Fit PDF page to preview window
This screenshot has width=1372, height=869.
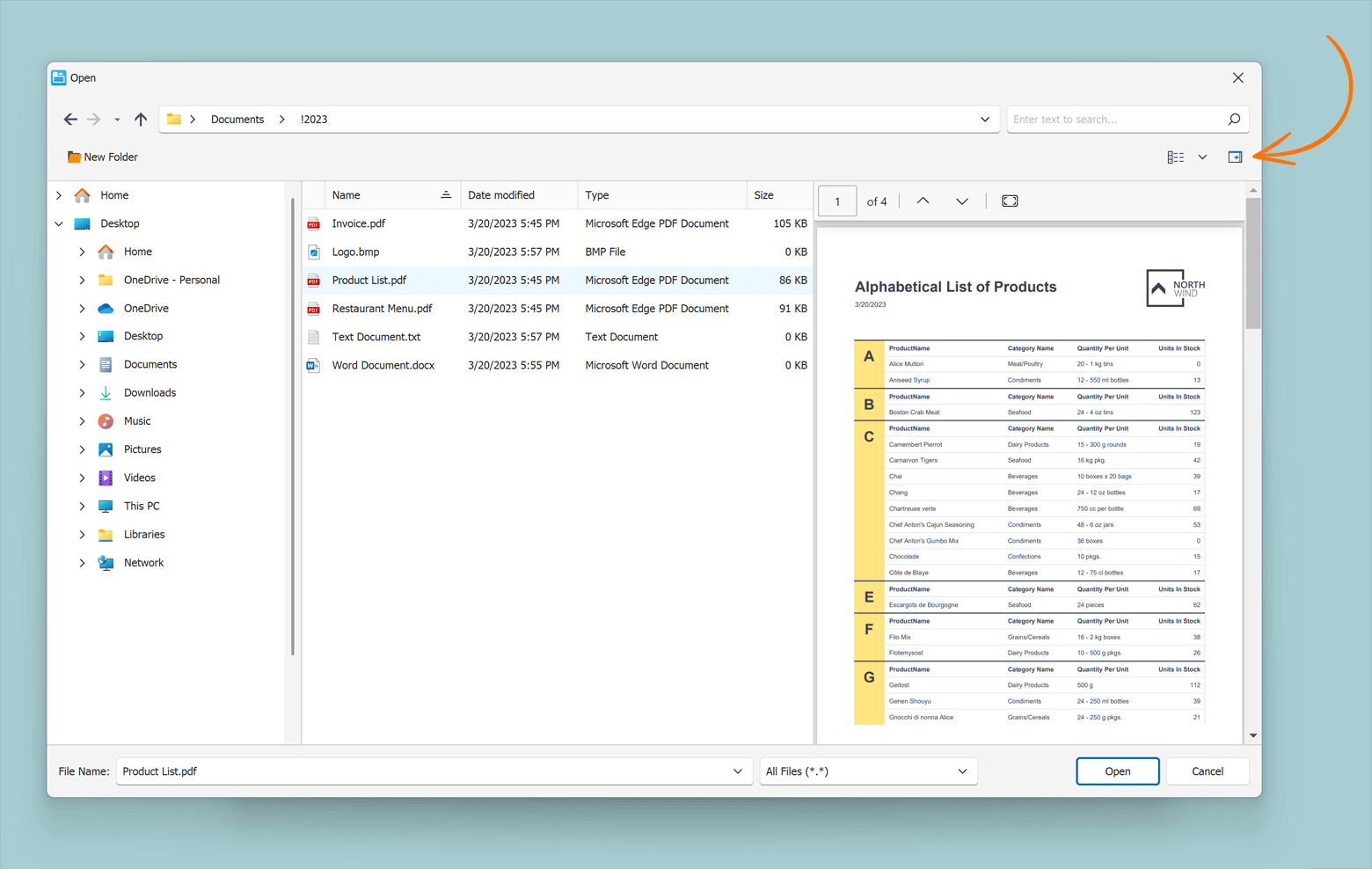click(x=1009, y=201)
